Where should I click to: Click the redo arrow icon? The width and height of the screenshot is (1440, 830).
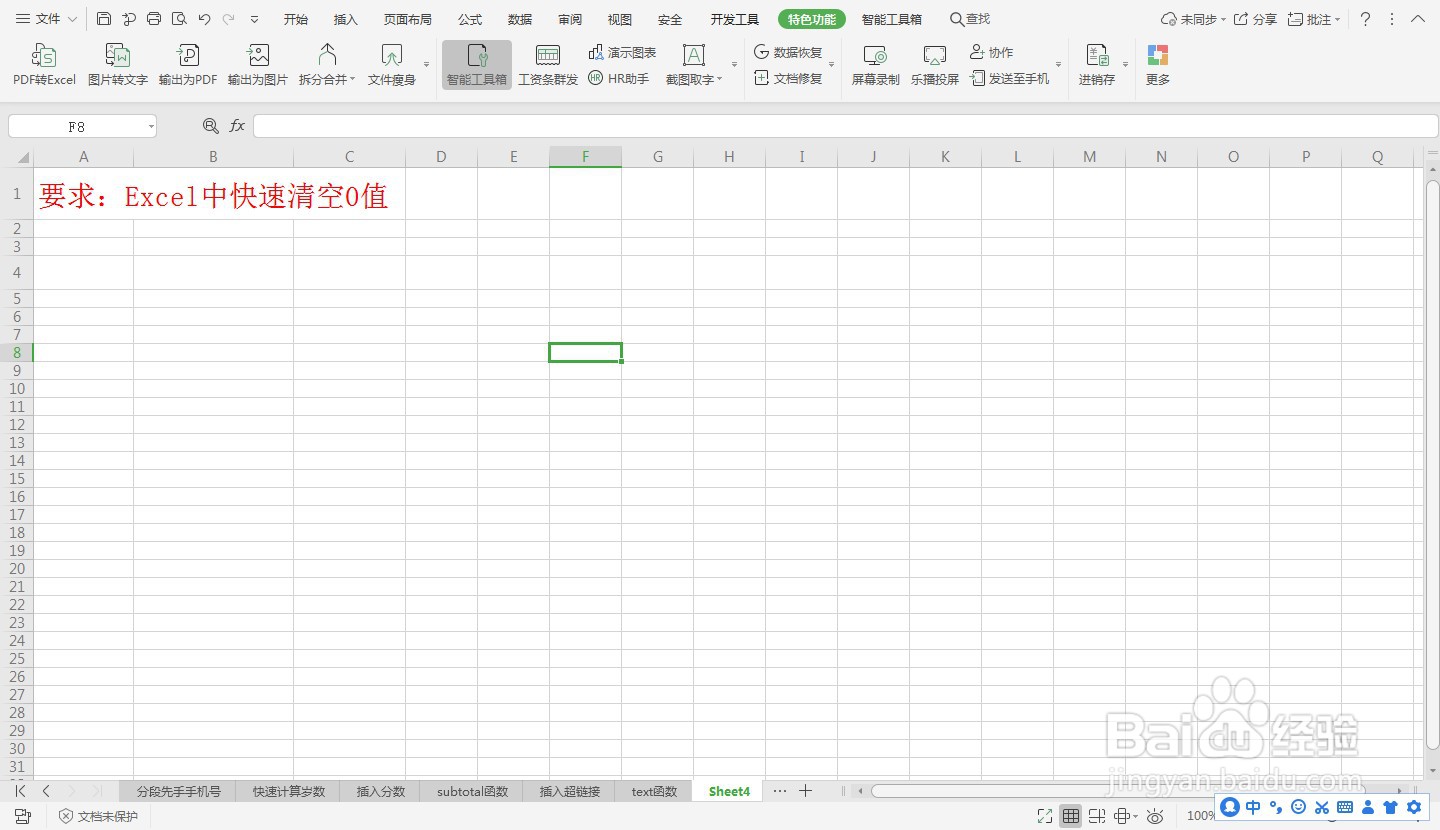tap(229, 19)
